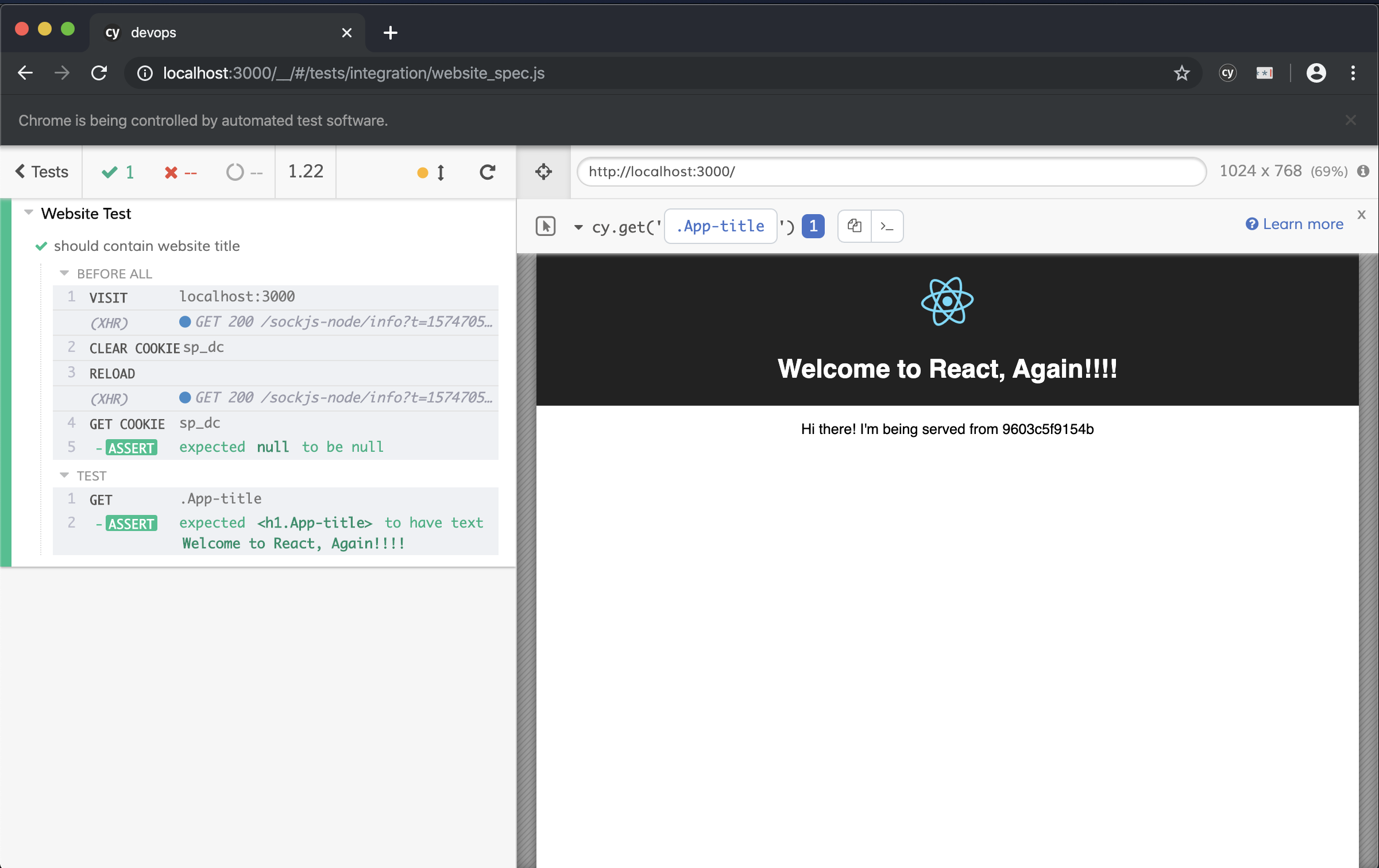
Task: Toggle the failing tests filter indicator
Action: point(180,172)
